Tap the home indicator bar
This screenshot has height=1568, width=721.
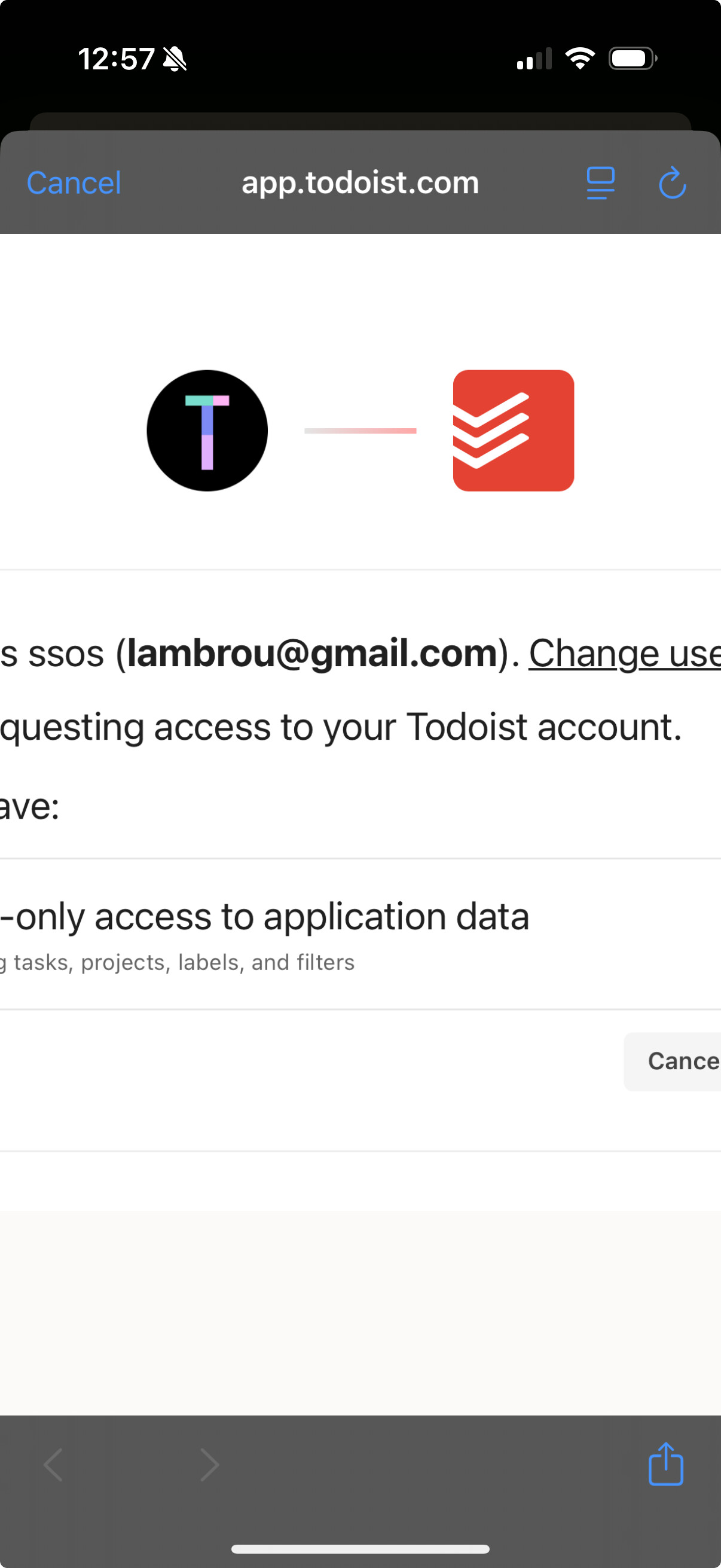click(360, 1548)
